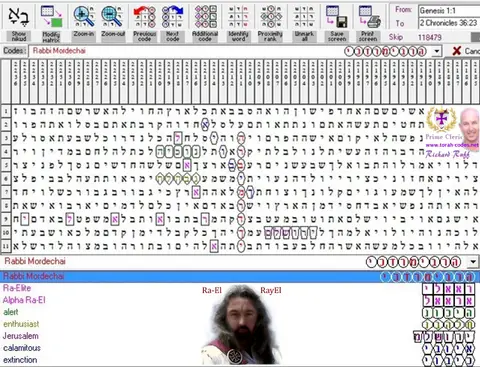Select the Jerusalem term in list
Viewport: 480px width, 367px height.
click(21, 336)
